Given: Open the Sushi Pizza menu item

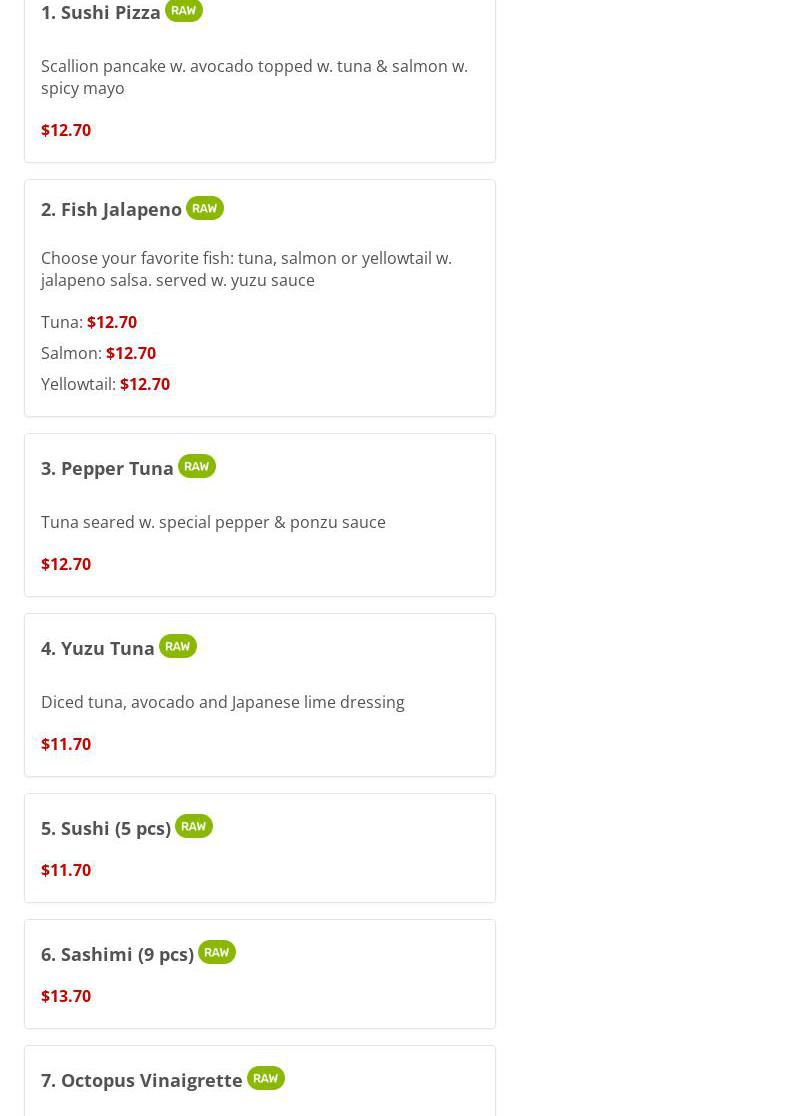Looking at the screenshot, I should coord(100,12).
